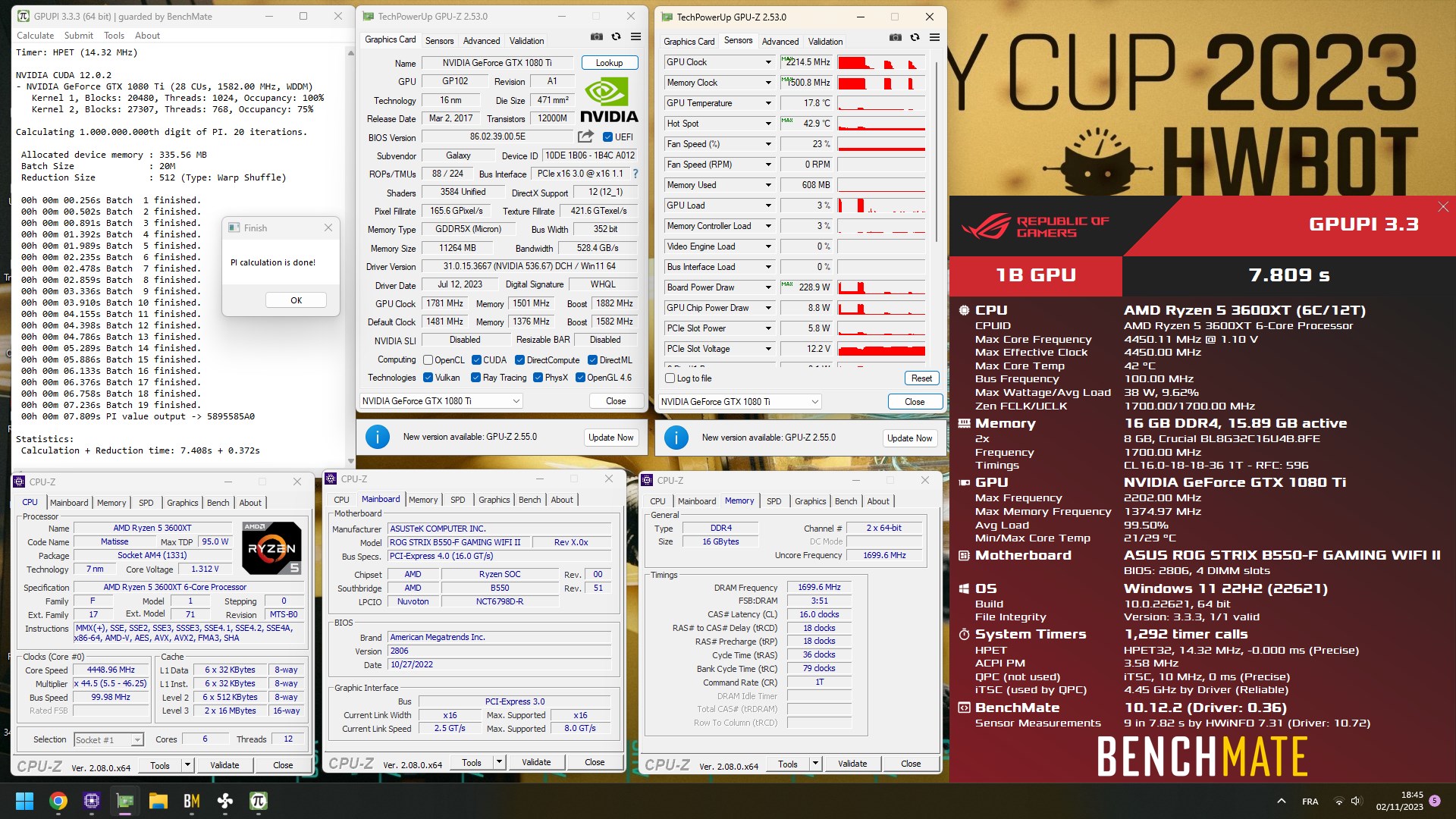Screen dimensions: 1456x819
Task: Click the GPU Clock sensor graph
Action: [x=881, y=62]
